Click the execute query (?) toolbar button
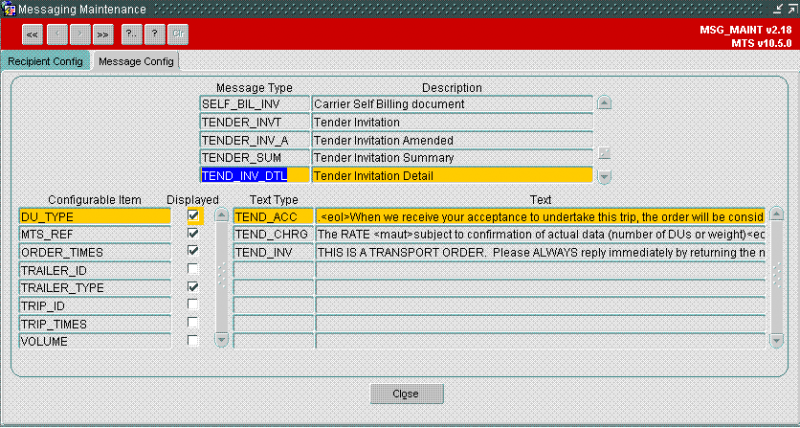 click(154, 35)
